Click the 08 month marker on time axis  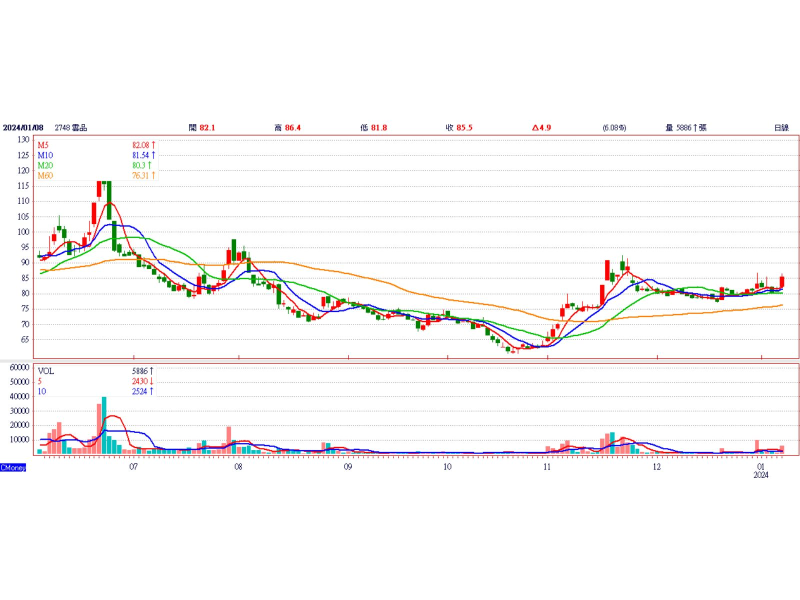pyautogui.click(x=238, y=467)
